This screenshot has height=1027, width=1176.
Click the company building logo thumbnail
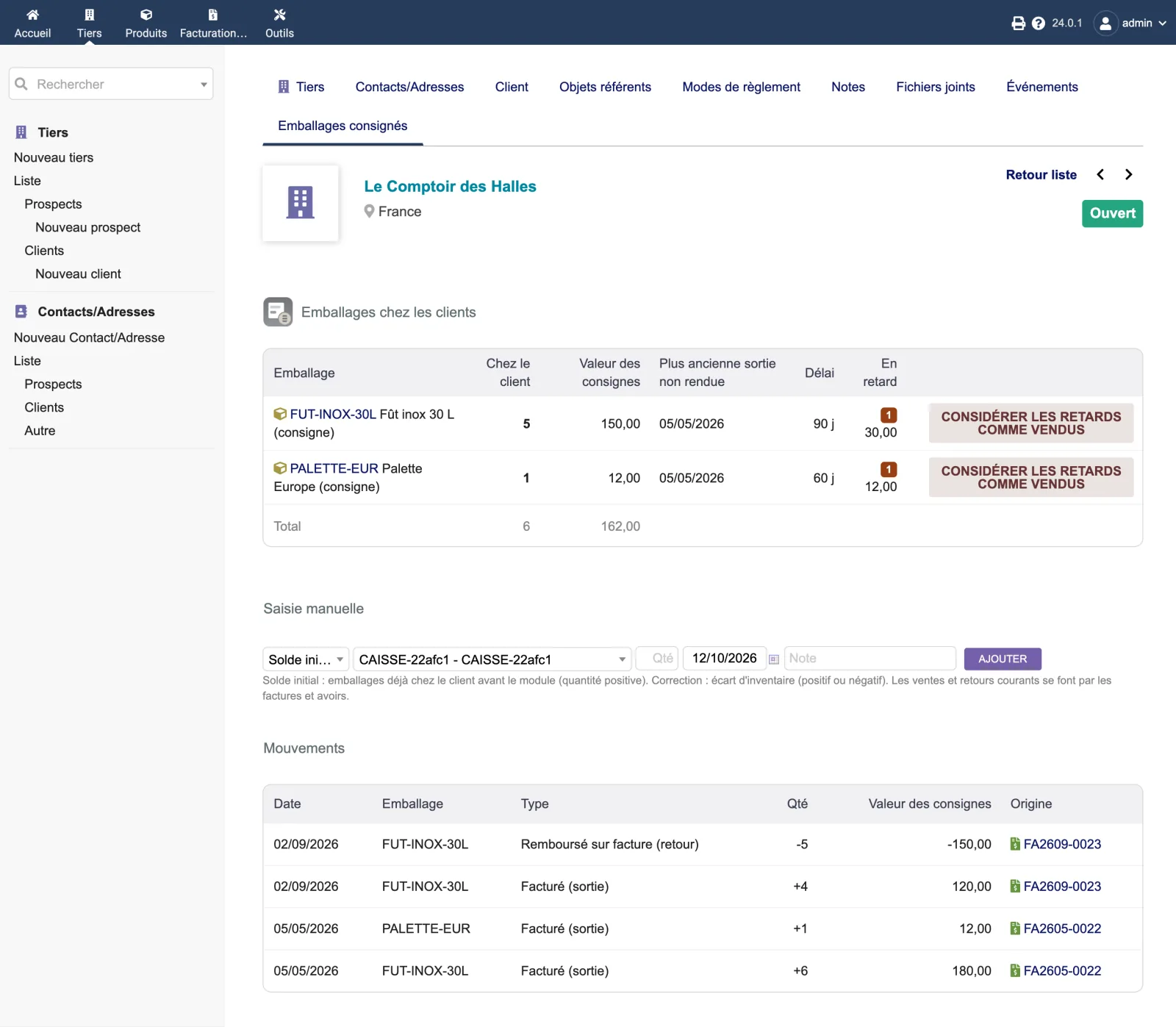[x=301, y=203]
